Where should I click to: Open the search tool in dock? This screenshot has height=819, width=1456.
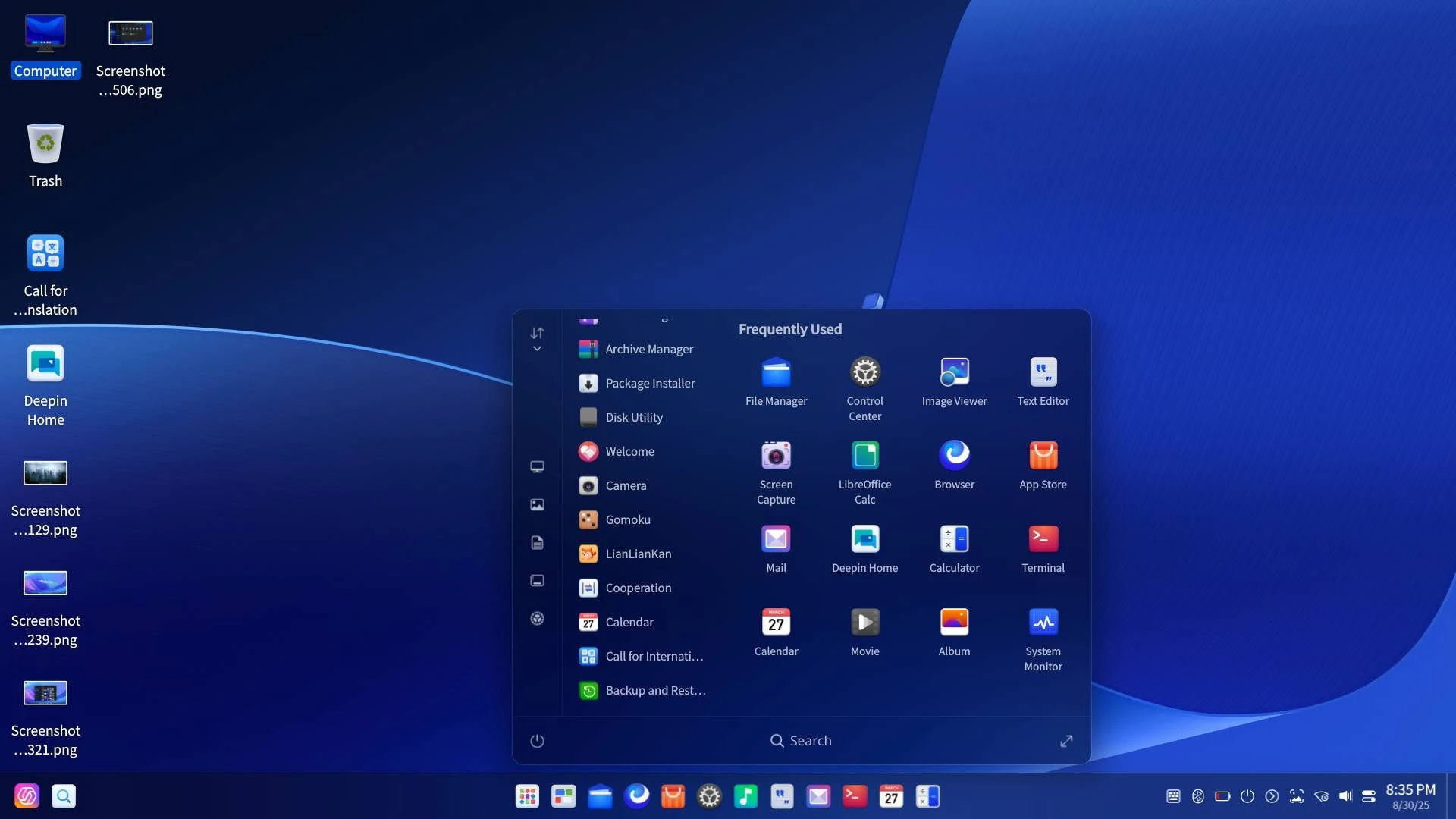click(64, 796)
